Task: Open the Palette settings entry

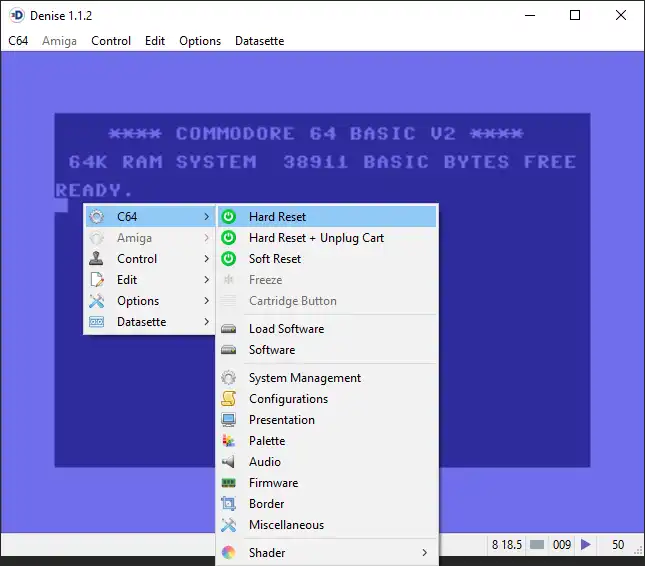Action: (327, 441)
